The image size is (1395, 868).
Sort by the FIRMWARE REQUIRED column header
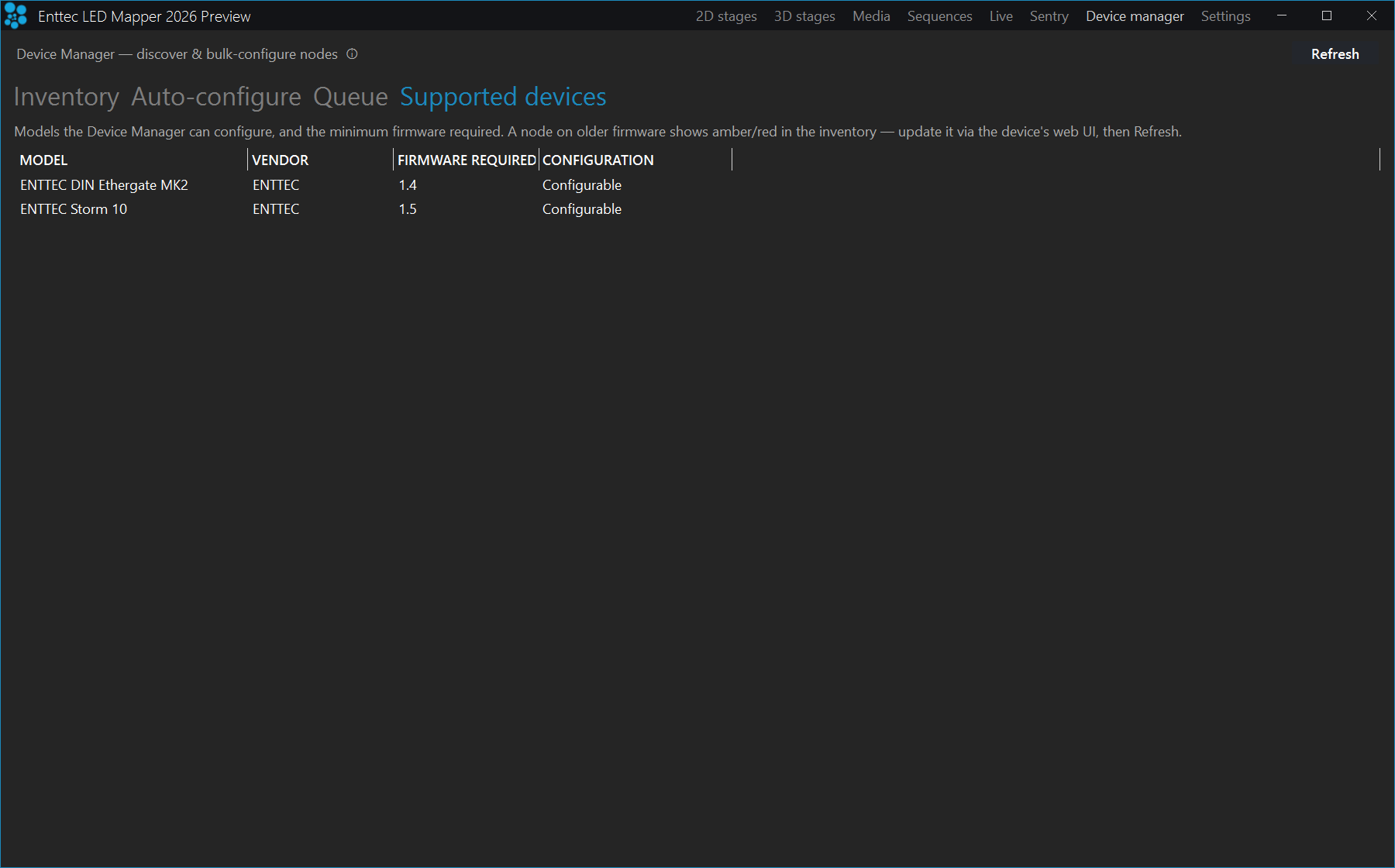(467, 160)
